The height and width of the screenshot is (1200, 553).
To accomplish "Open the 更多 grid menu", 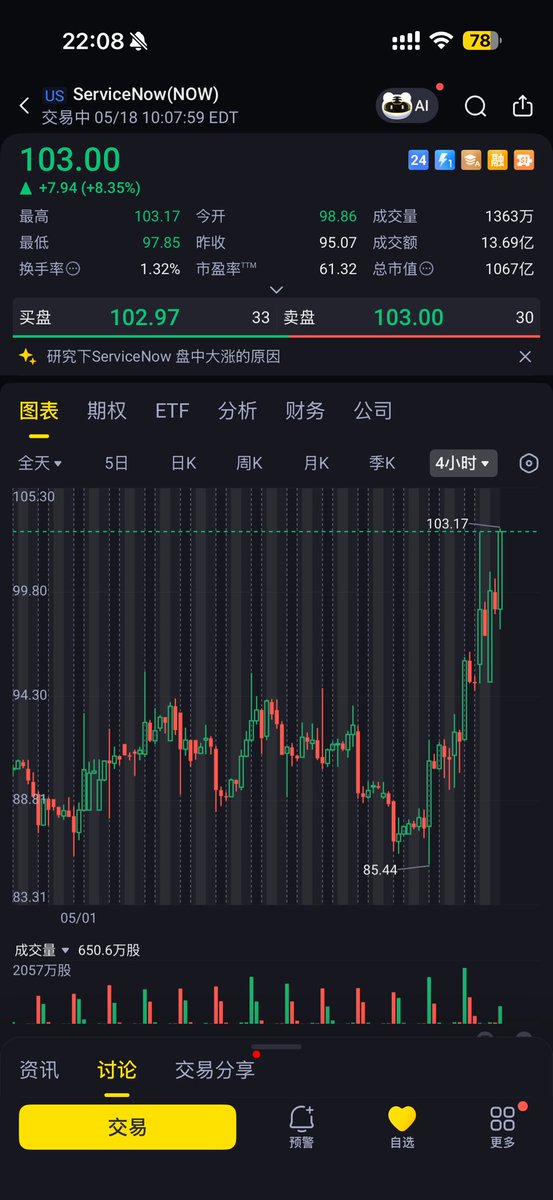I will point(503,1127).
